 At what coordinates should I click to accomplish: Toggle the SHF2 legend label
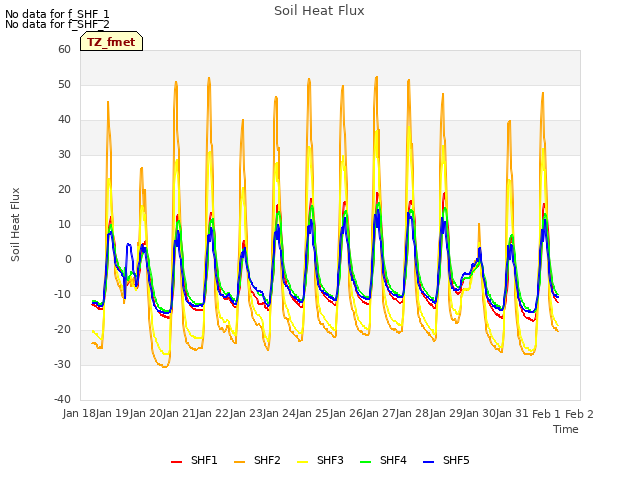click(267, 460)
